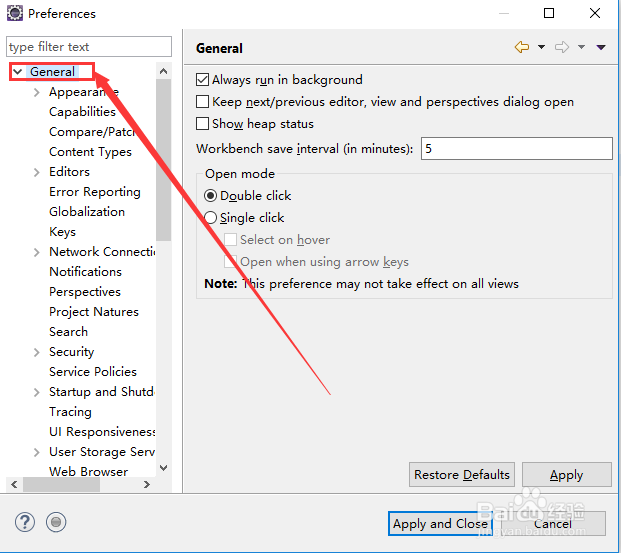The height and width of the screenshot is (553, 621).
Task: Open Compare/Patch preference page
Action: [x=92, y=132]
